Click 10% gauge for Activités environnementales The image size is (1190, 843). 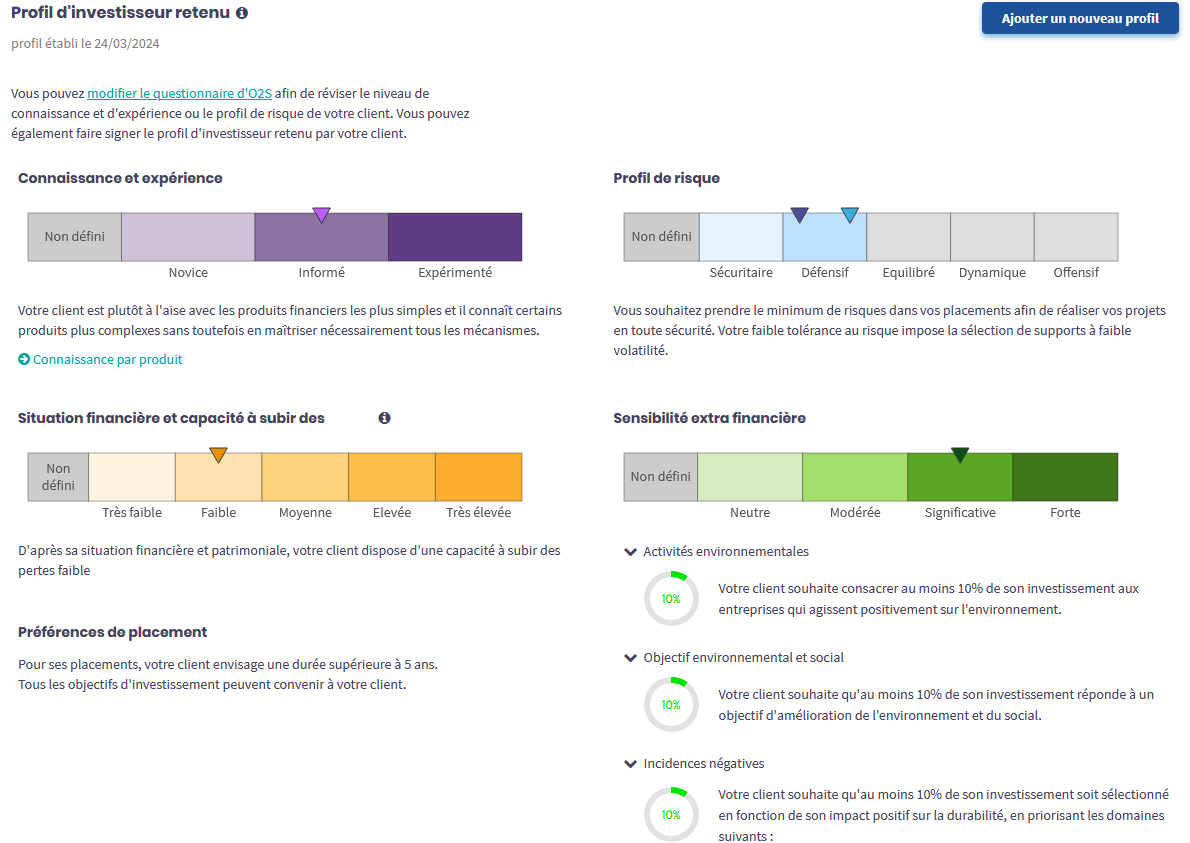pos(671,599)
